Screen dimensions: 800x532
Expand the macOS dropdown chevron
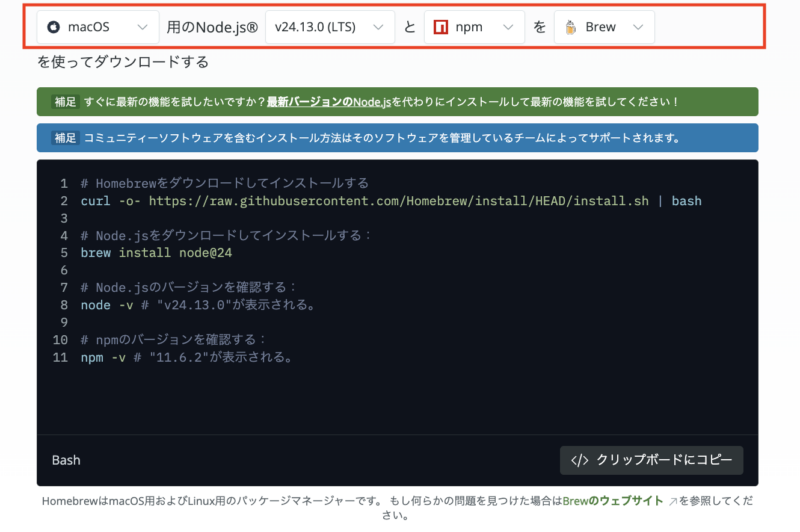click(144, 27)
